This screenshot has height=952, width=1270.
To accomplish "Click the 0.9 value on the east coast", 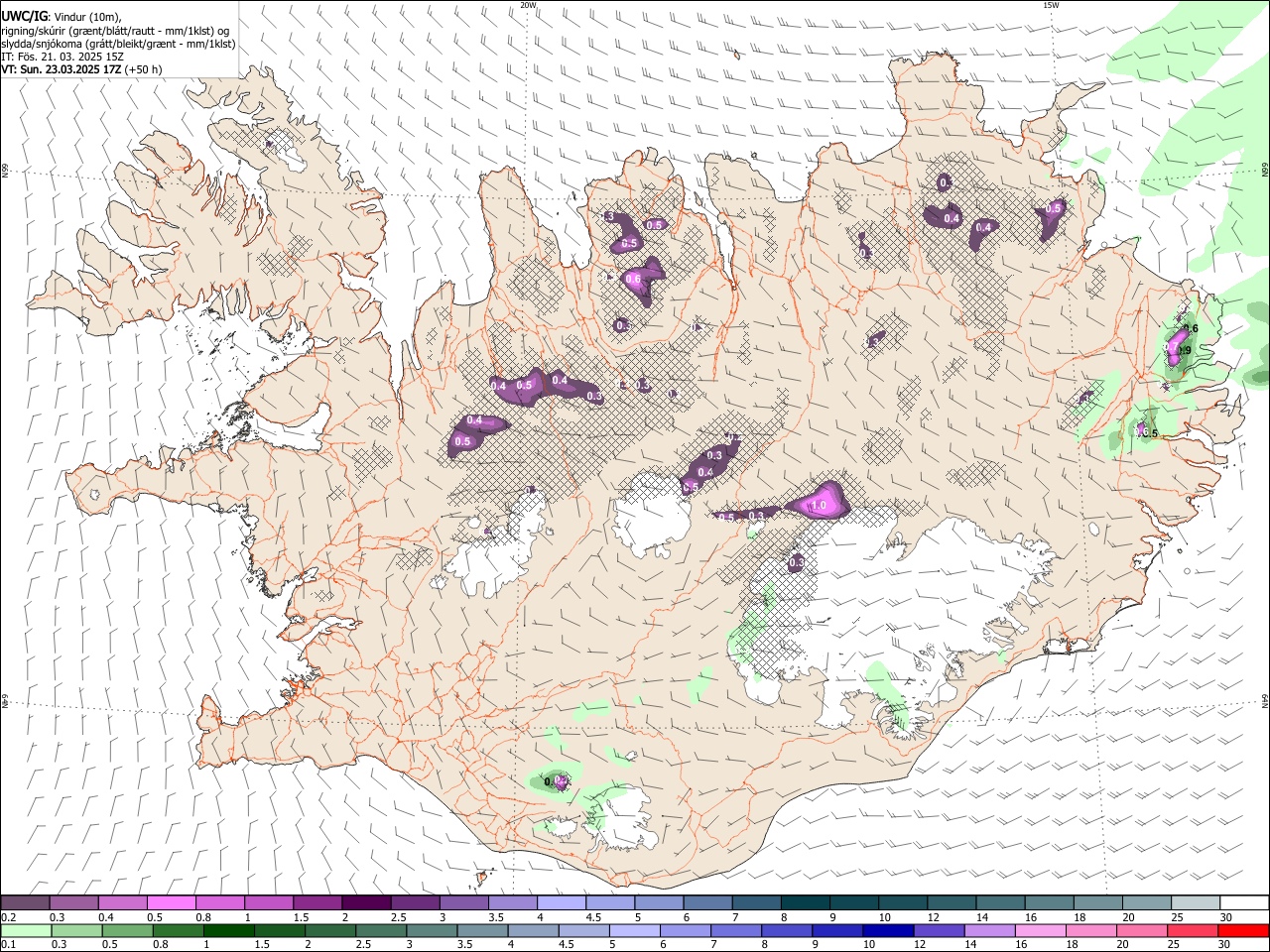I will pyautogui.click(x=1184, y=350).
